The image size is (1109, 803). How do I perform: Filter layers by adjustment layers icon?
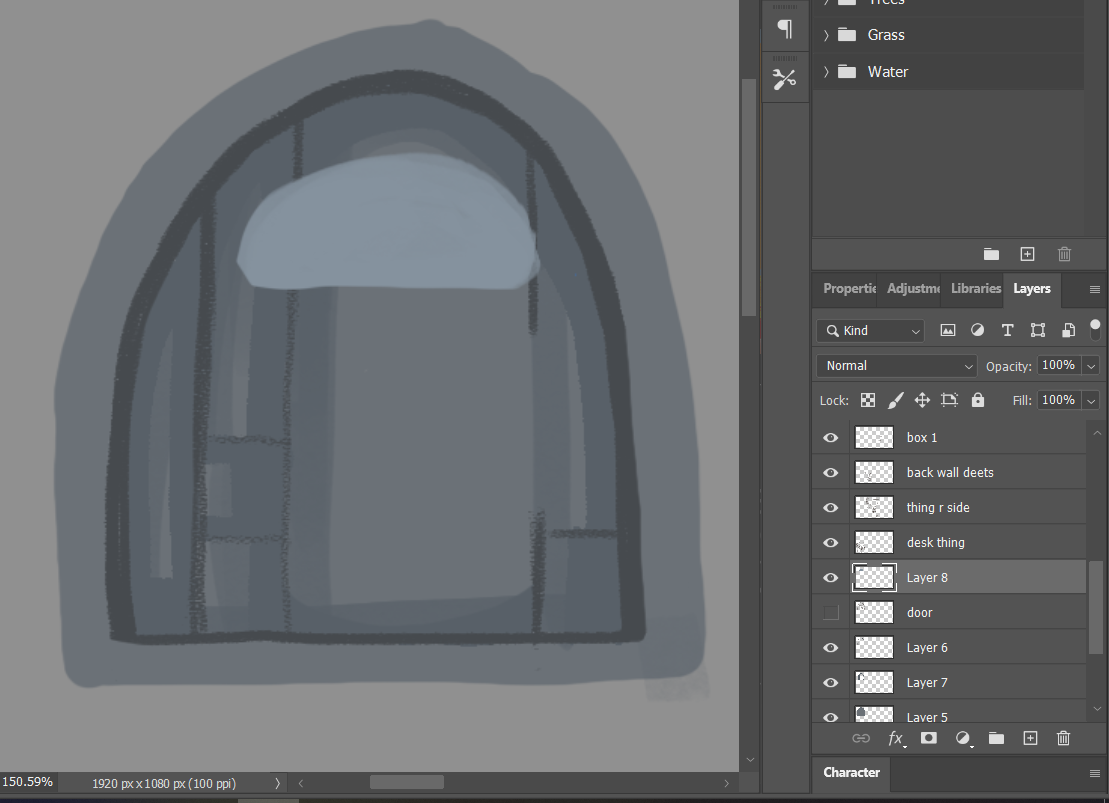coord(977,330)
